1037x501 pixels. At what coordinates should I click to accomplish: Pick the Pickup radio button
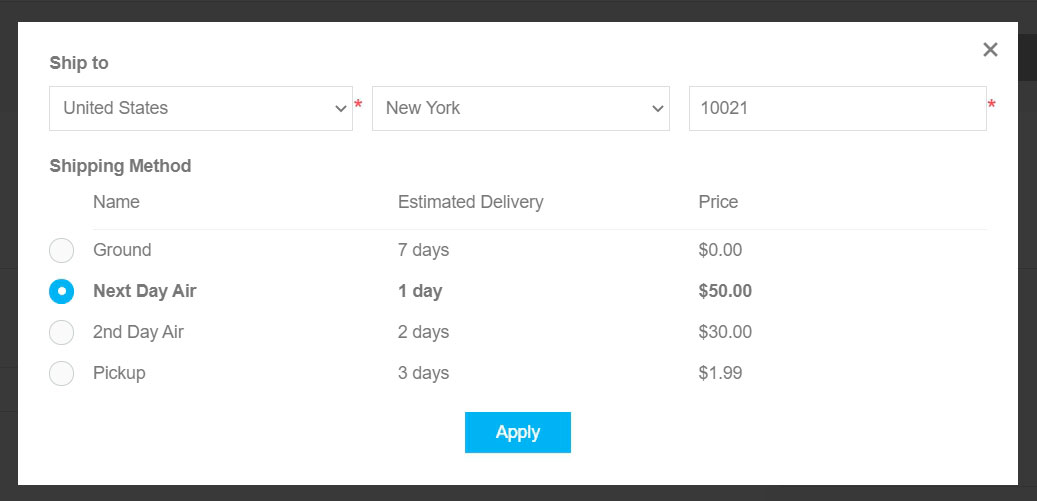pyautogui.click(x=62, y=373)
